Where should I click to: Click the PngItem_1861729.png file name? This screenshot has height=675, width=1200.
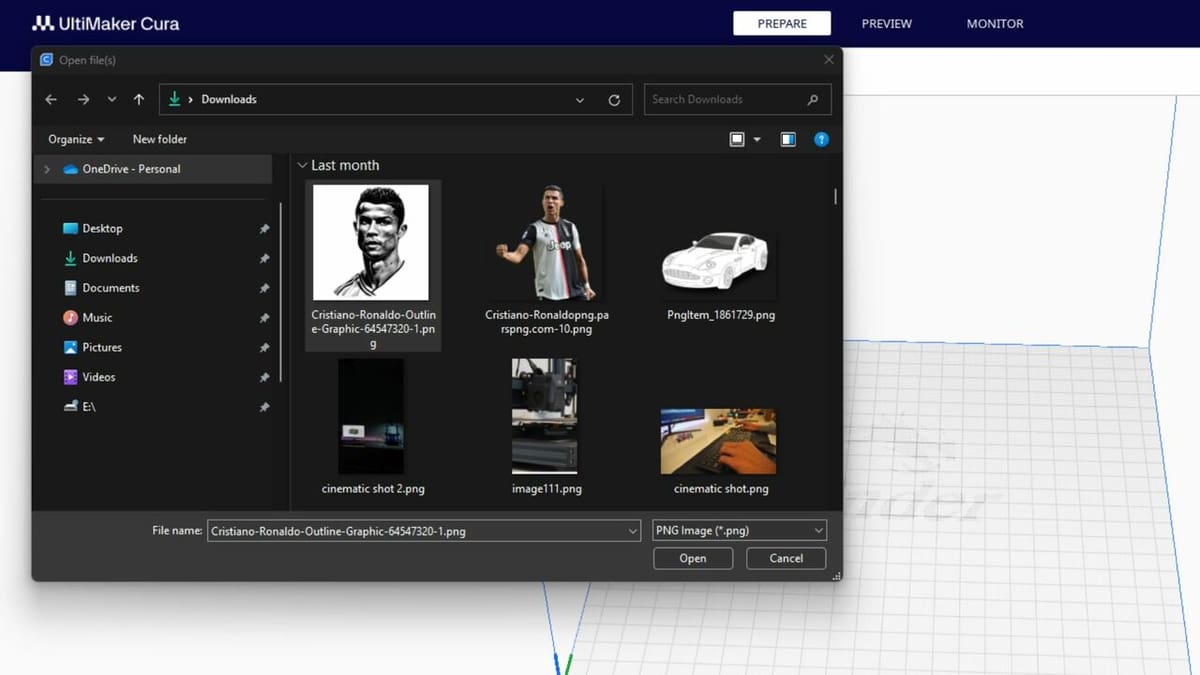coord(721,315)
